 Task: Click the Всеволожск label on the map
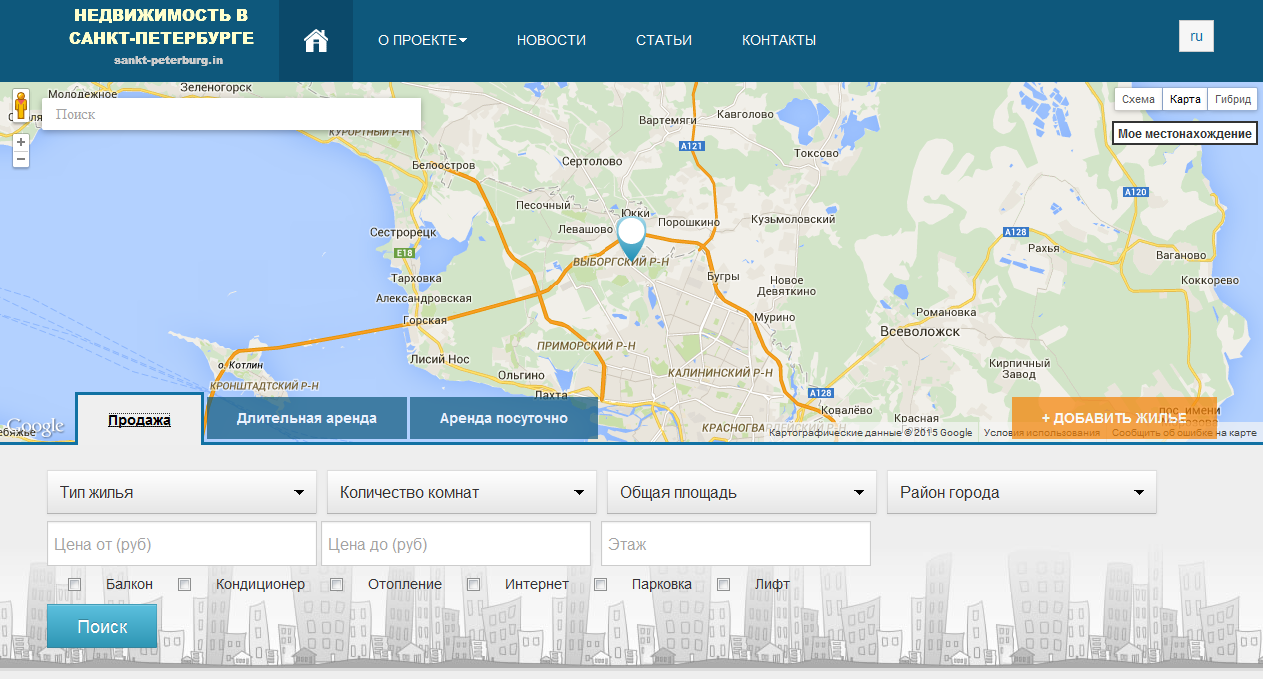point(919,331)
